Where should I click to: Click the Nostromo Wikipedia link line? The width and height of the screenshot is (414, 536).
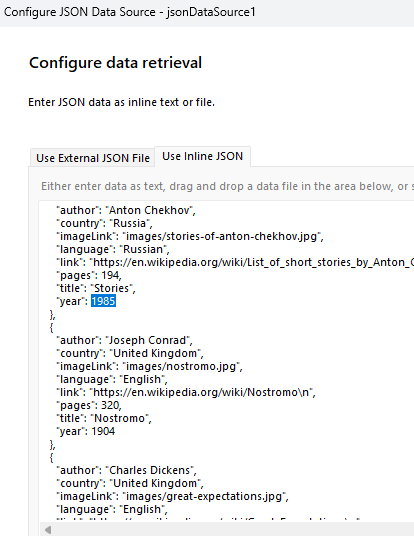pyautogui.click(x=186, y=392)
